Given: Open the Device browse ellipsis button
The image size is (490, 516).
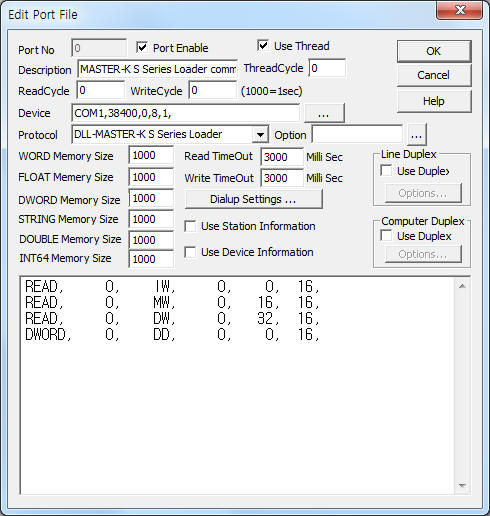Looking at the screenshot, I should (324, 113).
